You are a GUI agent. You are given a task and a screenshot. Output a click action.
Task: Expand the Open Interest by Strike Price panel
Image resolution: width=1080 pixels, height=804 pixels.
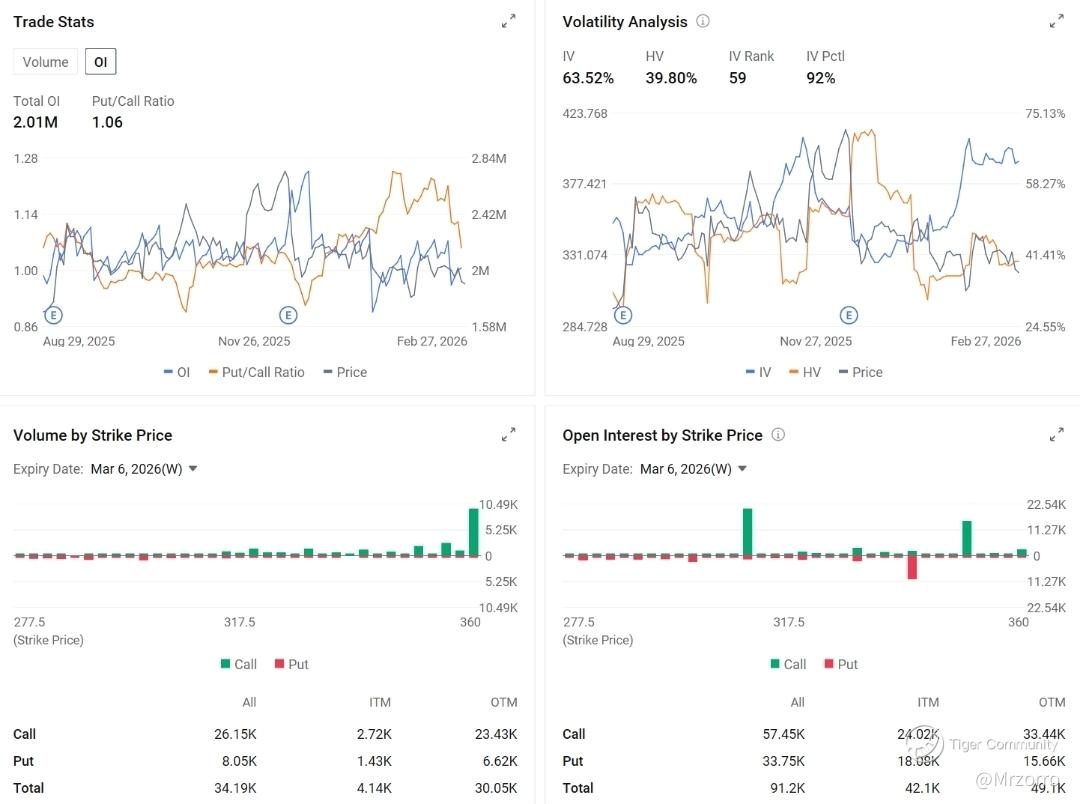point(1057,435)
